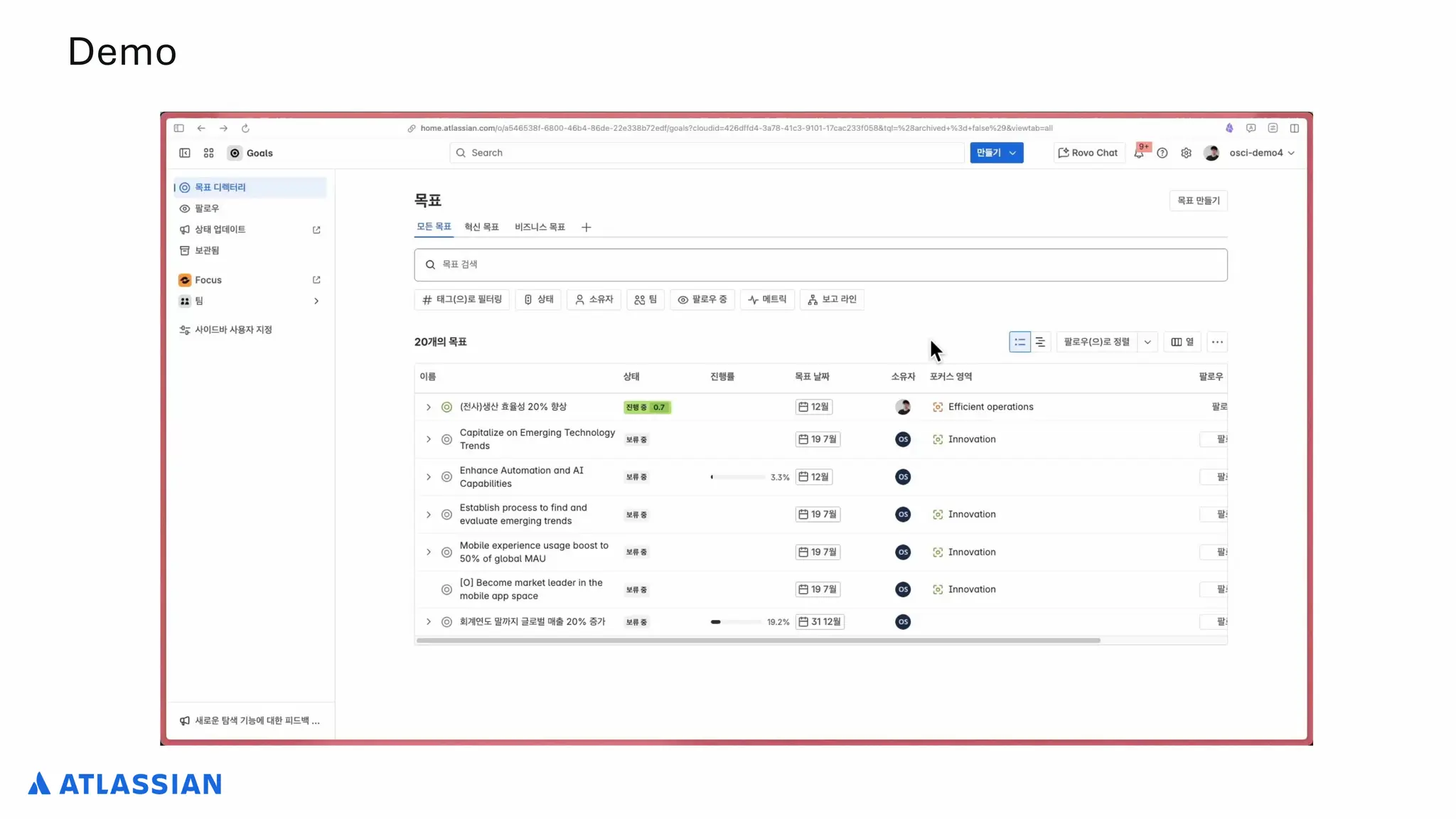Expand the Capitalize on Emerging Technology goal

tap(429, 439)
